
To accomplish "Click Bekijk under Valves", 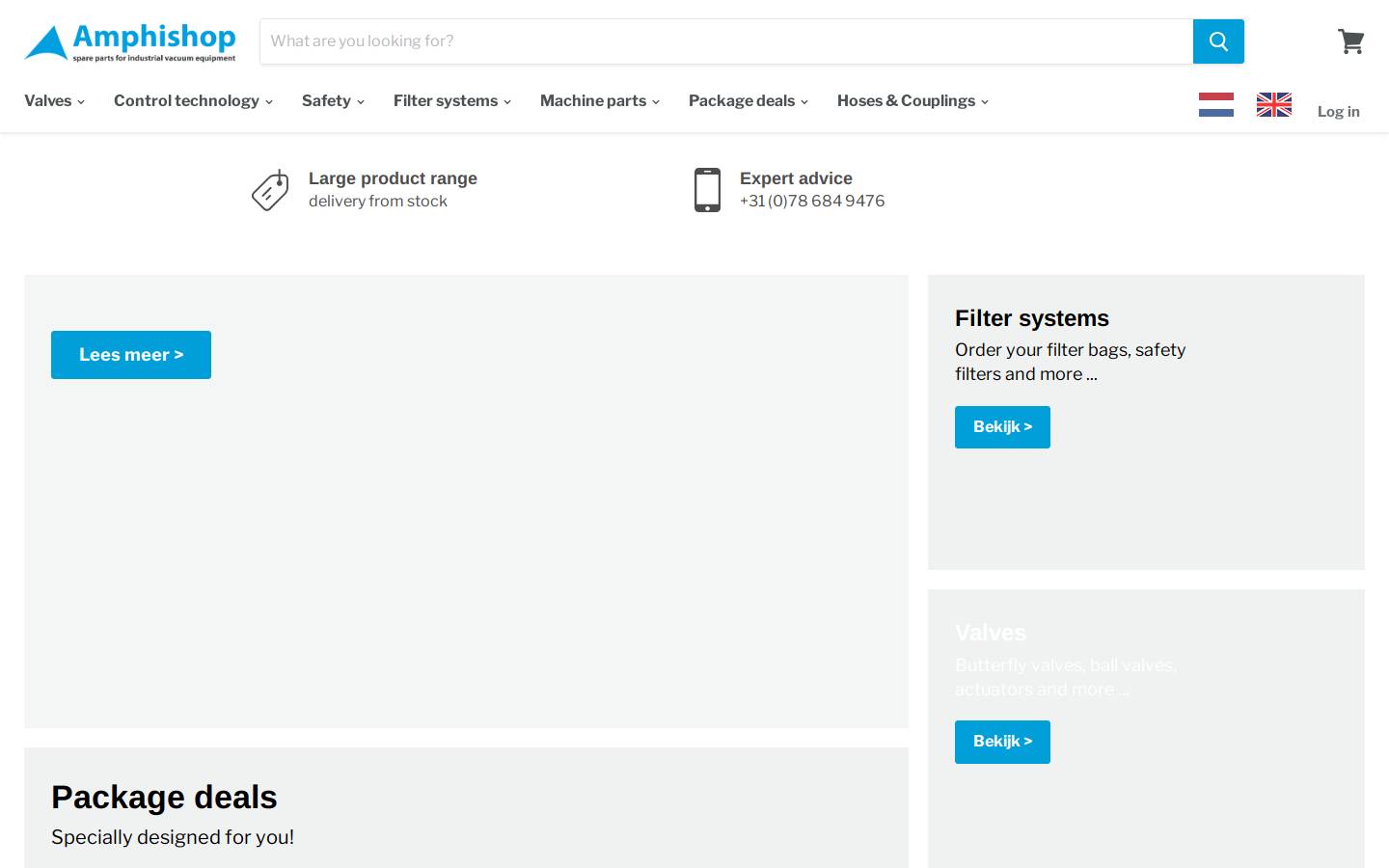I will pyautogui.click(x=1002, y=742).
